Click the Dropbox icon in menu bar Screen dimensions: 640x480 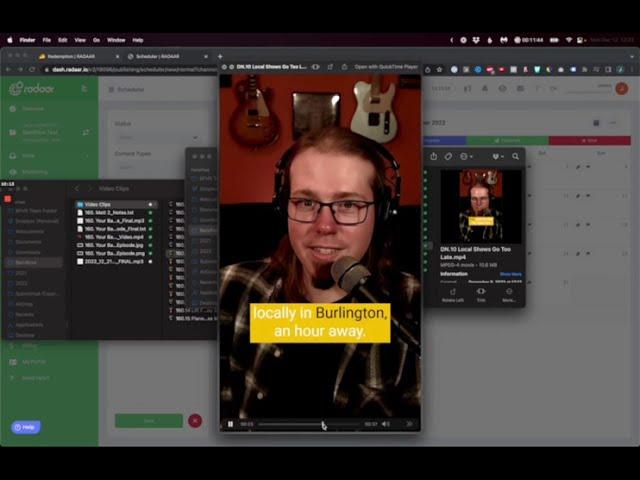[476, 40]
